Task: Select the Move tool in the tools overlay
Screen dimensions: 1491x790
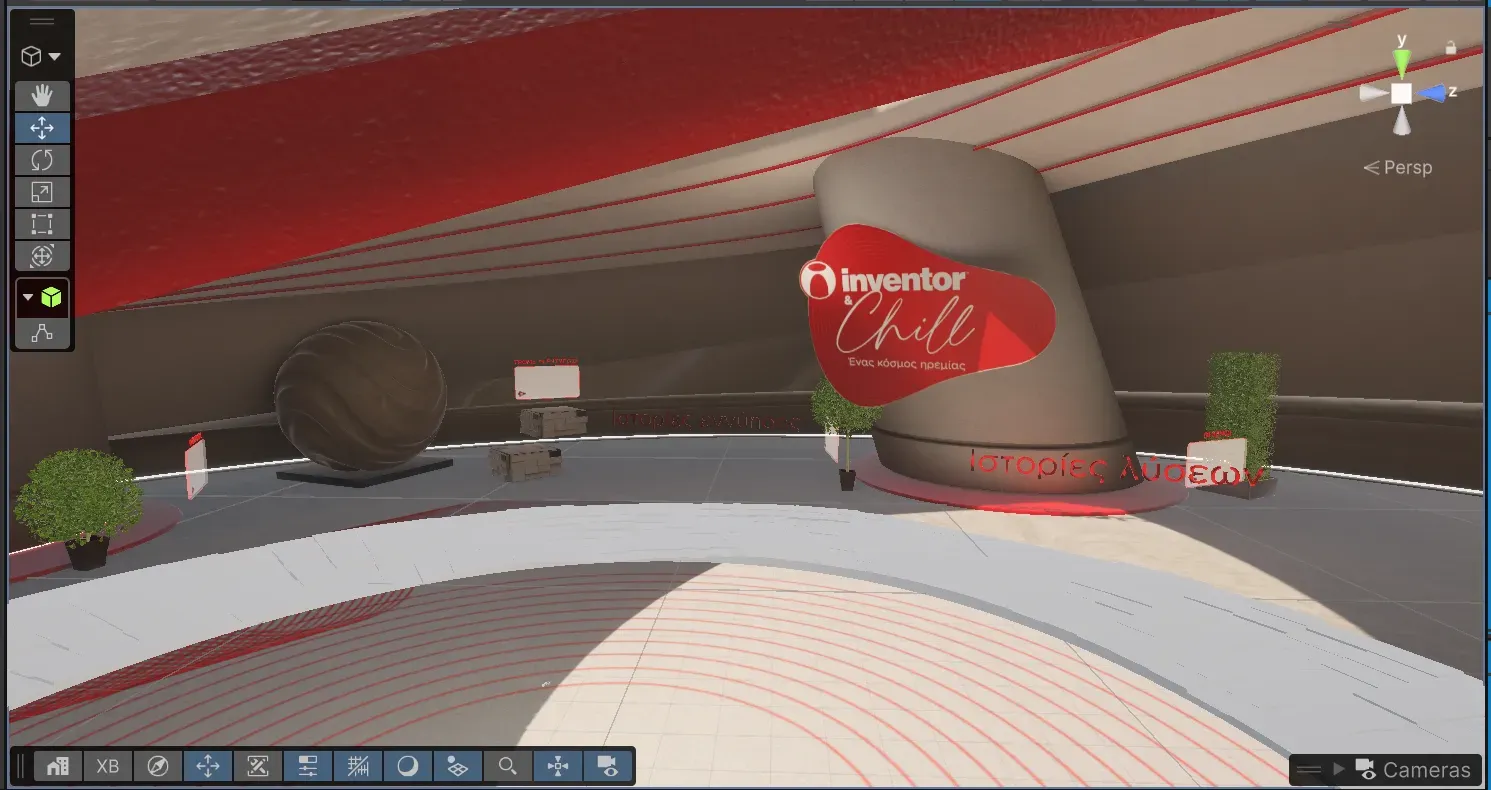Action: 42,128
